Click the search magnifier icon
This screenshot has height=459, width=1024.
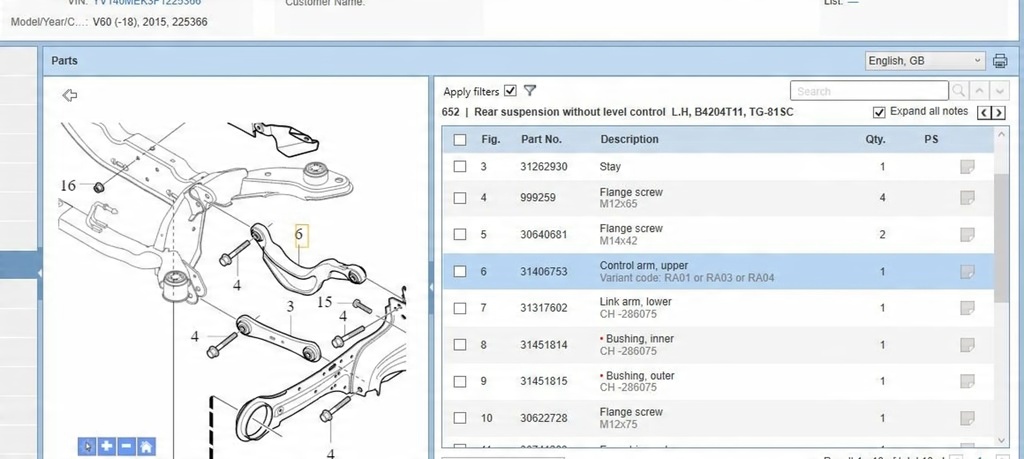958,91
